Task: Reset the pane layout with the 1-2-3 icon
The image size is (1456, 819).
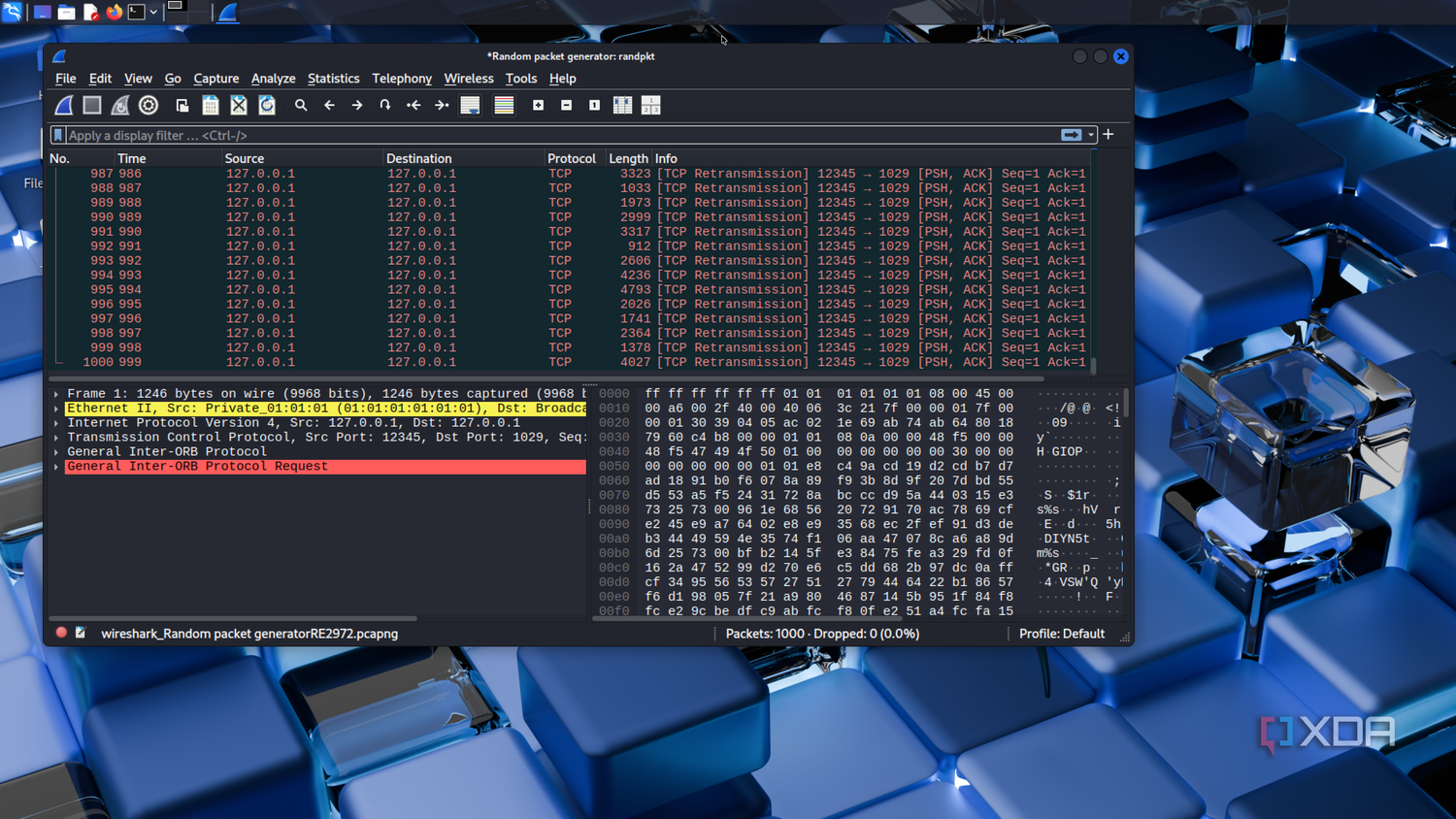Action: point(650,105)
